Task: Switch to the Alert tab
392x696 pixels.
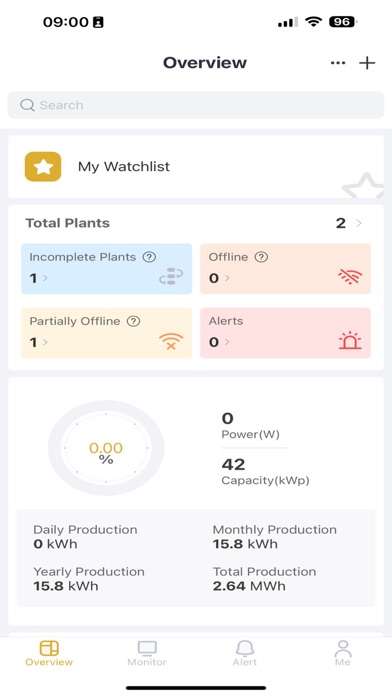Action: [x=245, y=653]
